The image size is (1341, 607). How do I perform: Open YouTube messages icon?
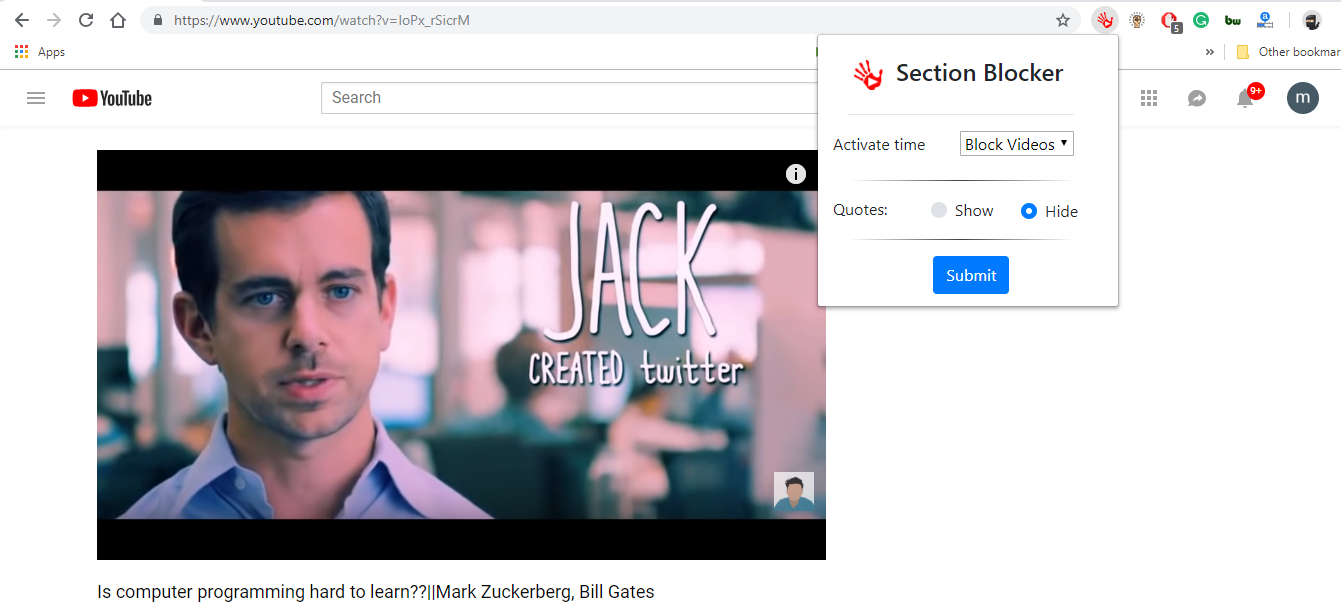click(x=1197, y=97)
